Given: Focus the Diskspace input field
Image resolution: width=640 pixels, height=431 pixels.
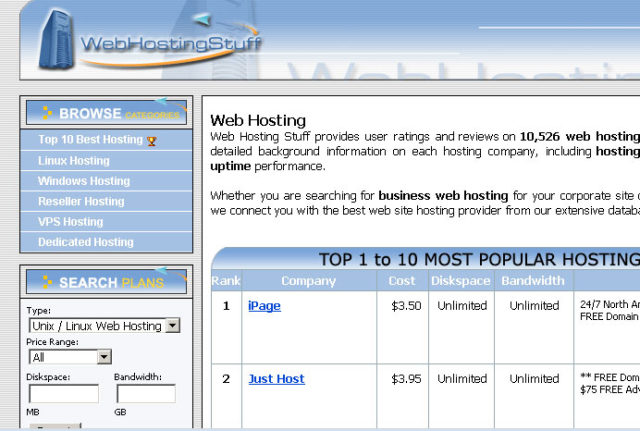Looking at the screenshot, I should pyautogui.click(x=62, y=393).
